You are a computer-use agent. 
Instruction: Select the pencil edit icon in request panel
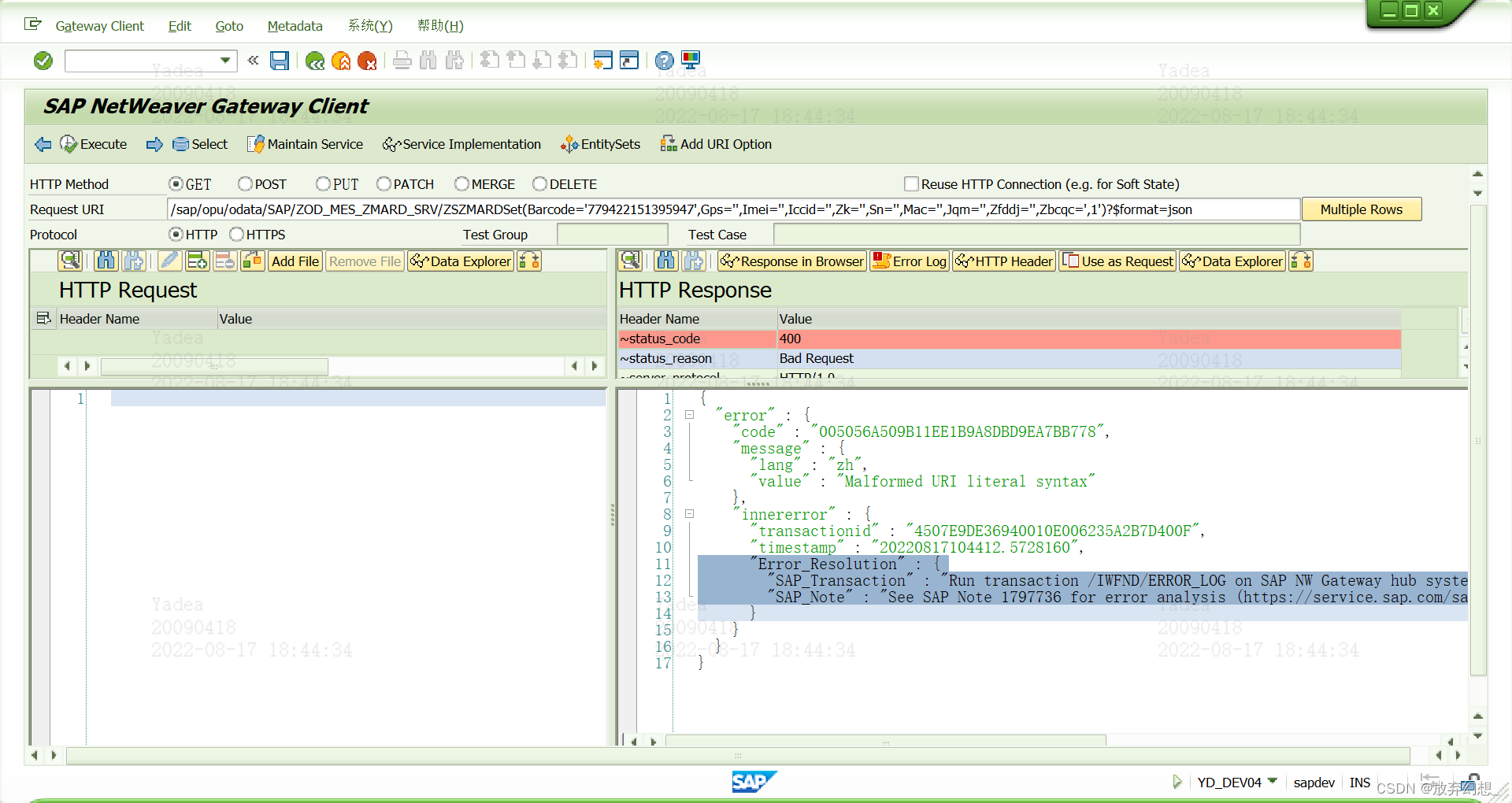[169, 261]
